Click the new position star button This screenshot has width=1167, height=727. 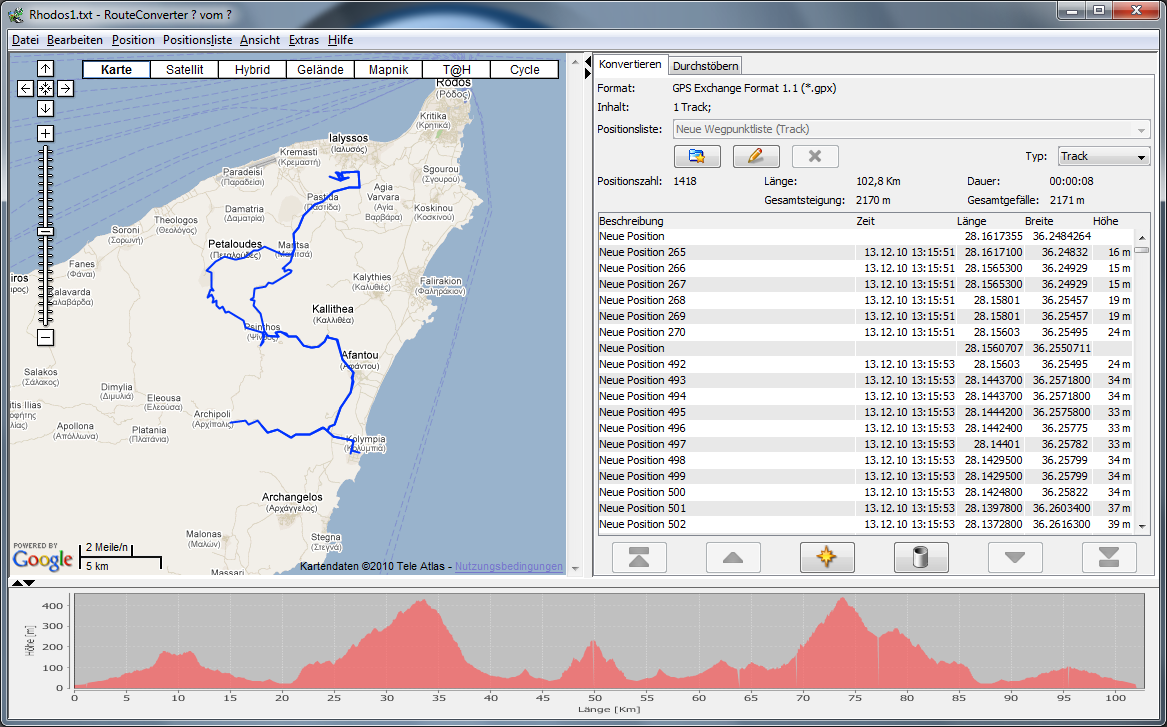(x=826, y=557)
